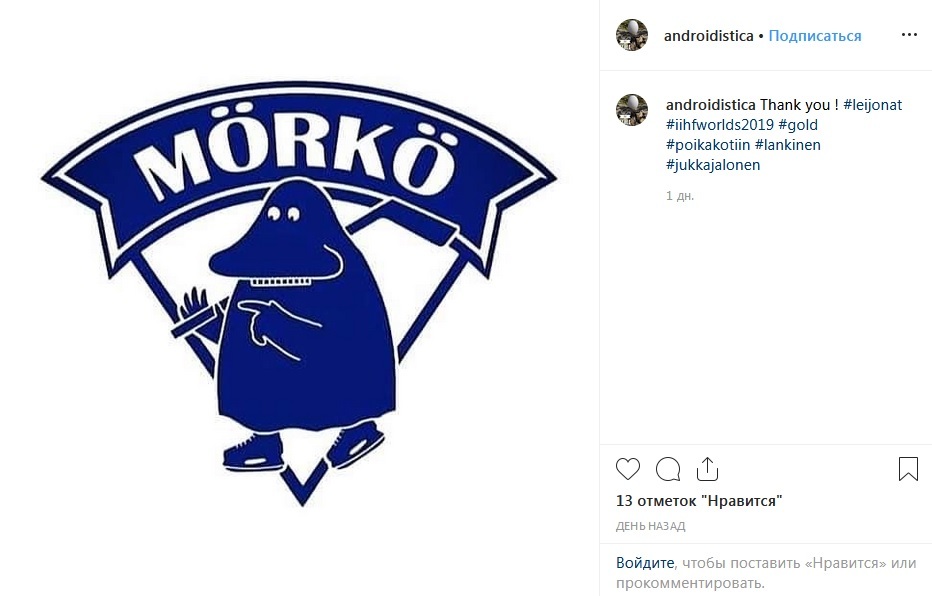Open the androidistica username in the caption
This screenshot has width=932, height=596.
point(710,105)
